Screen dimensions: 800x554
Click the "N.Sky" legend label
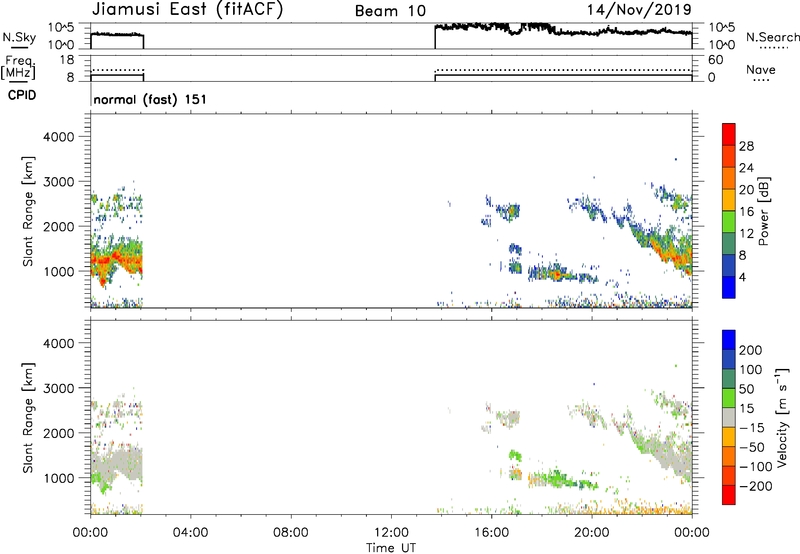[x=19, y=37]
